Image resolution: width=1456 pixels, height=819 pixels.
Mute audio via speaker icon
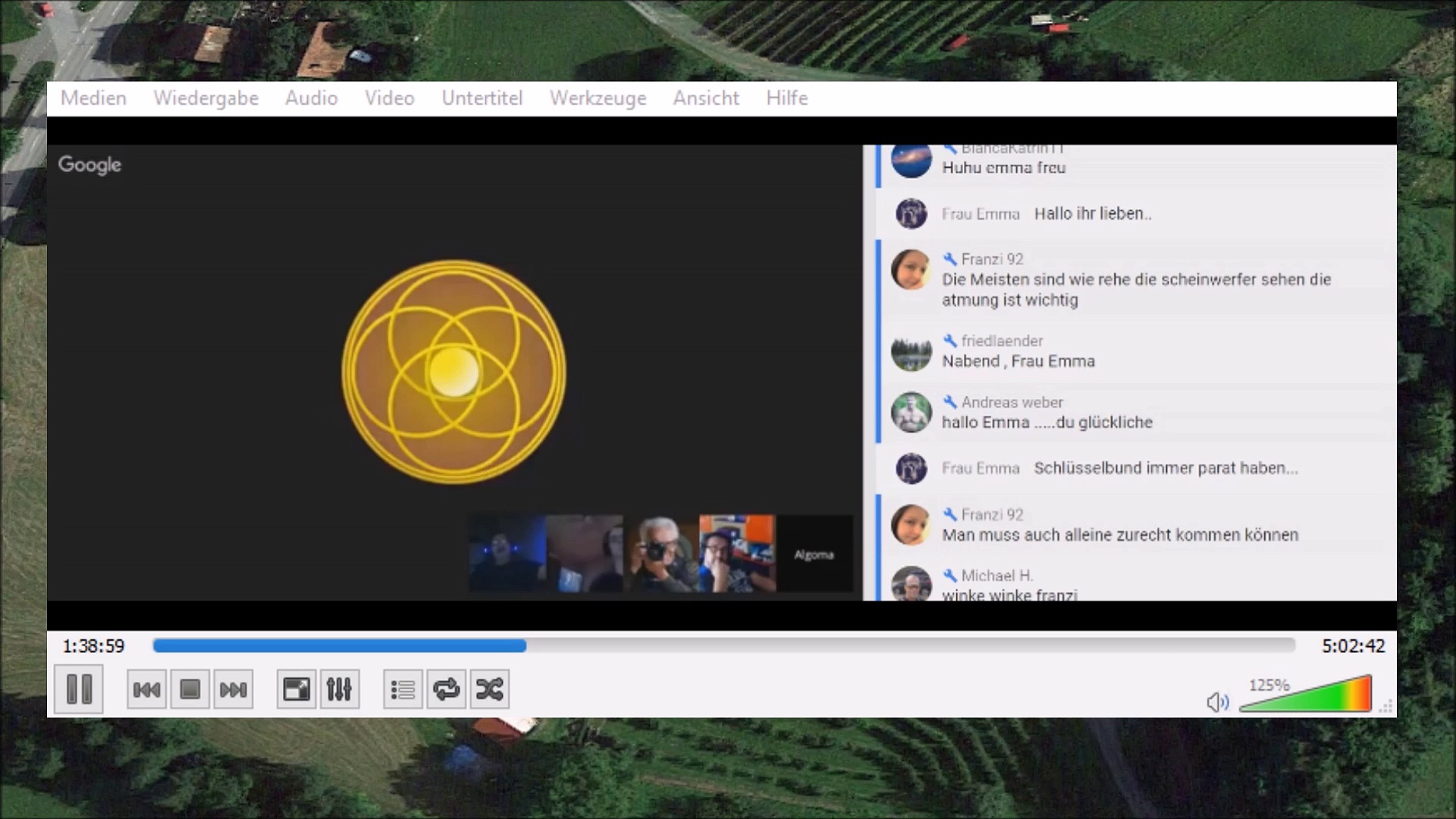(x=1216, y=702)
